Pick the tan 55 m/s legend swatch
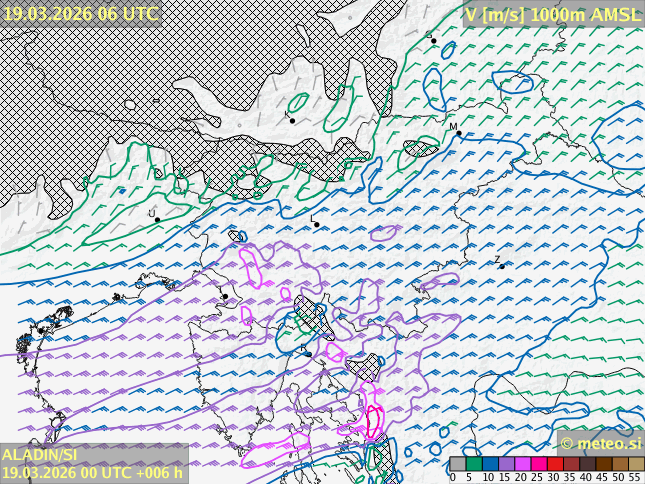The image size is (645, 484). coord(636,464)
